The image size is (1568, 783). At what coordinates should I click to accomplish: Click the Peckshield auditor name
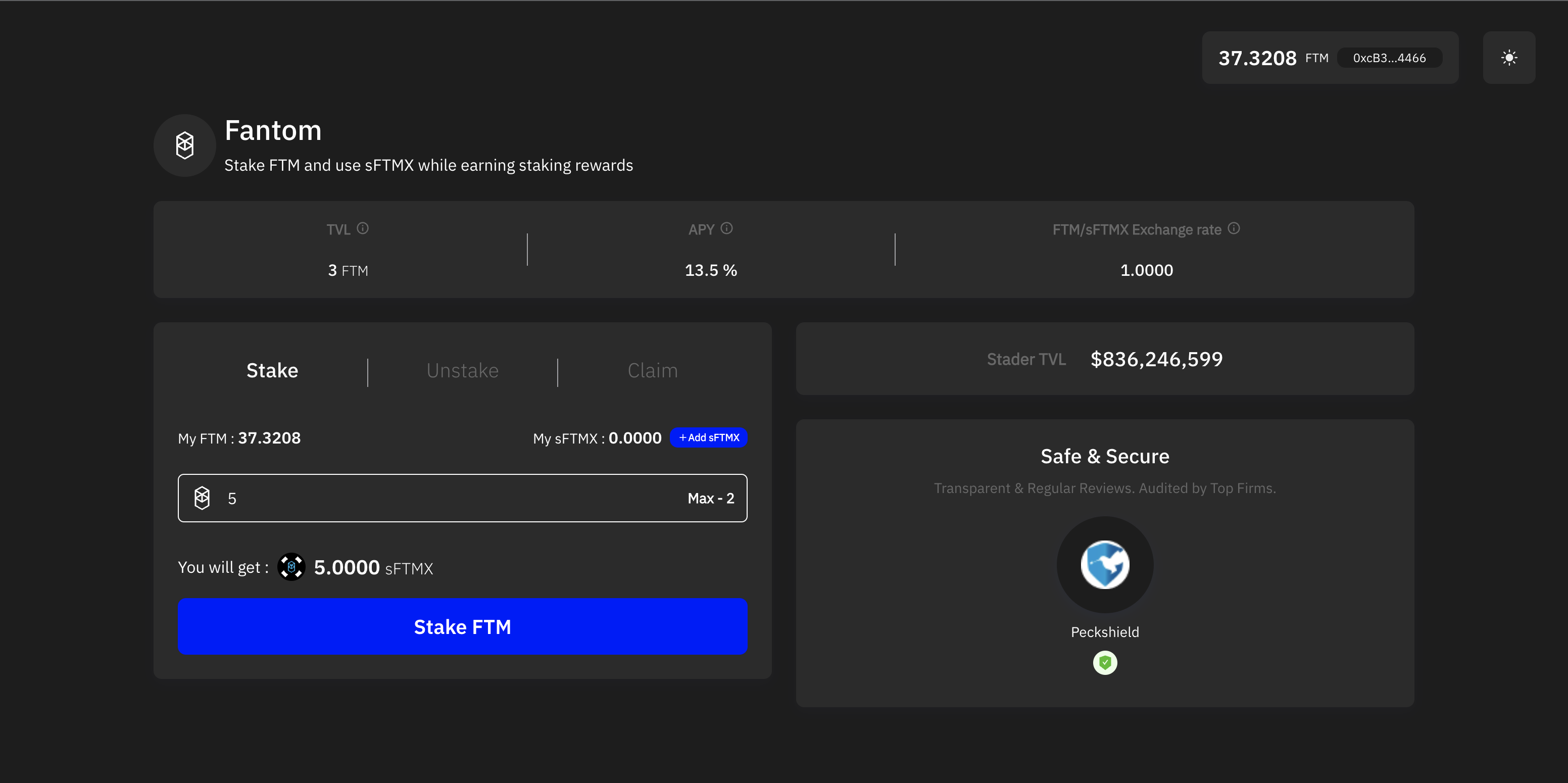(x=1105, y=632)
